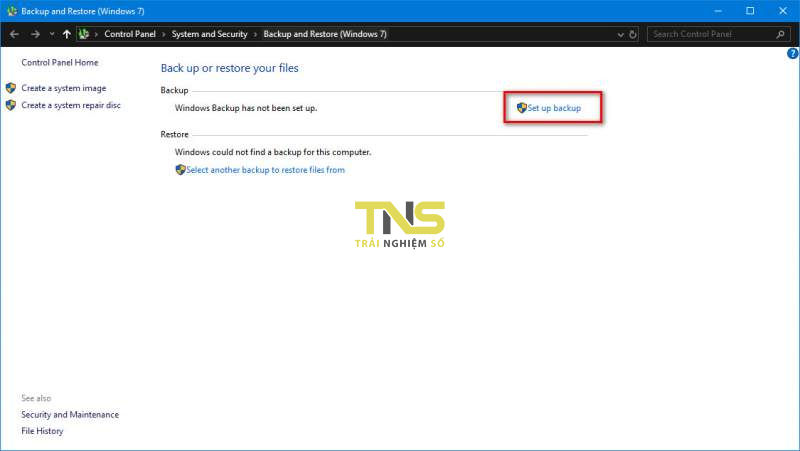Open Control Panel breadcrumb
Screen dimensions: 800x451
coord(130,34)
